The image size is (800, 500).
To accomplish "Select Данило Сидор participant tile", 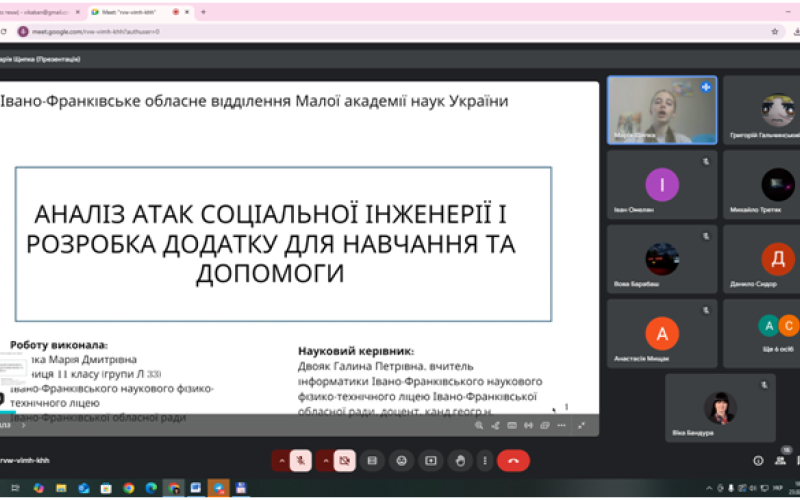I will coord(762,259).
